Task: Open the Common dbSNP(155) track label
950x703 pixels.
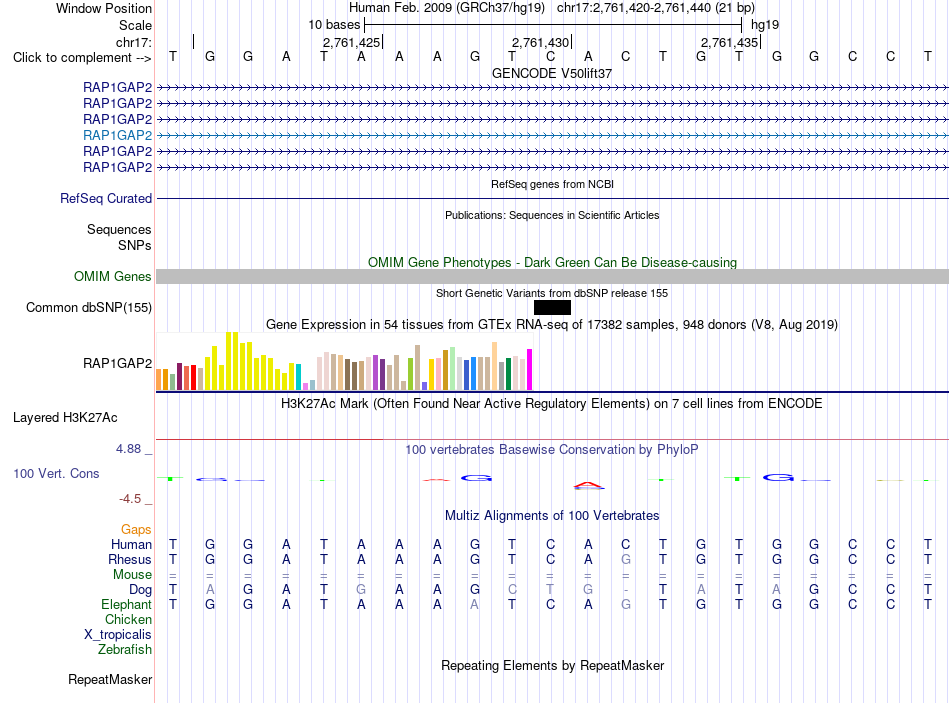Action: coord(89,307)
